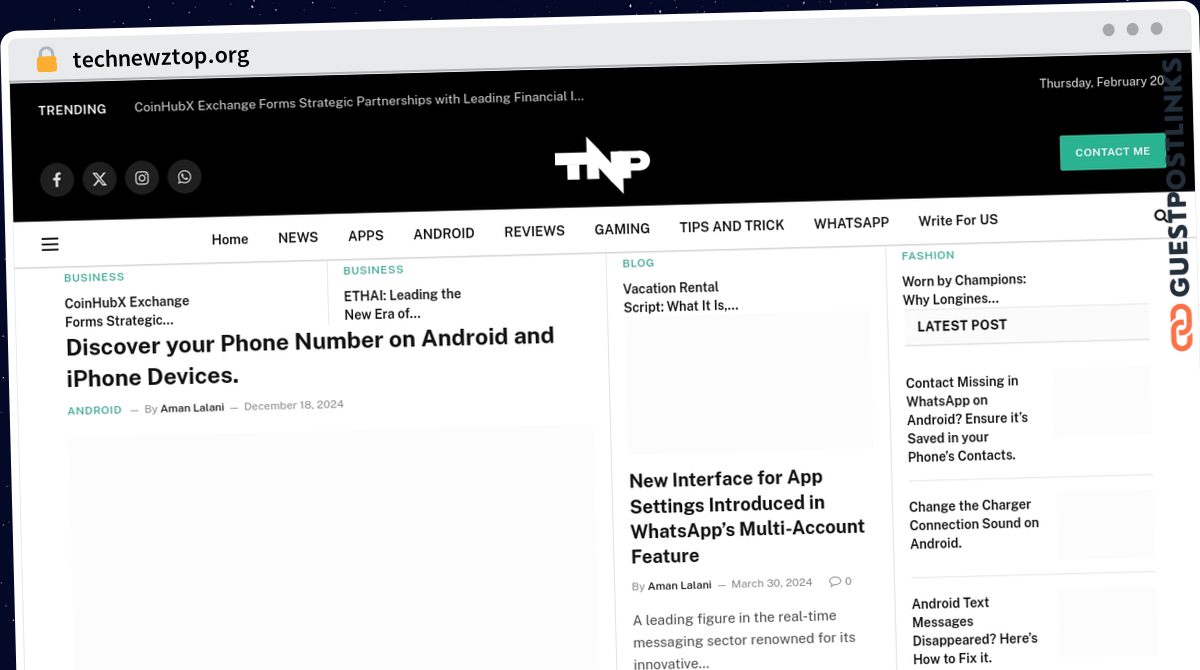
Task: Click the technewztop.org address bar
Action: (161, 57)
